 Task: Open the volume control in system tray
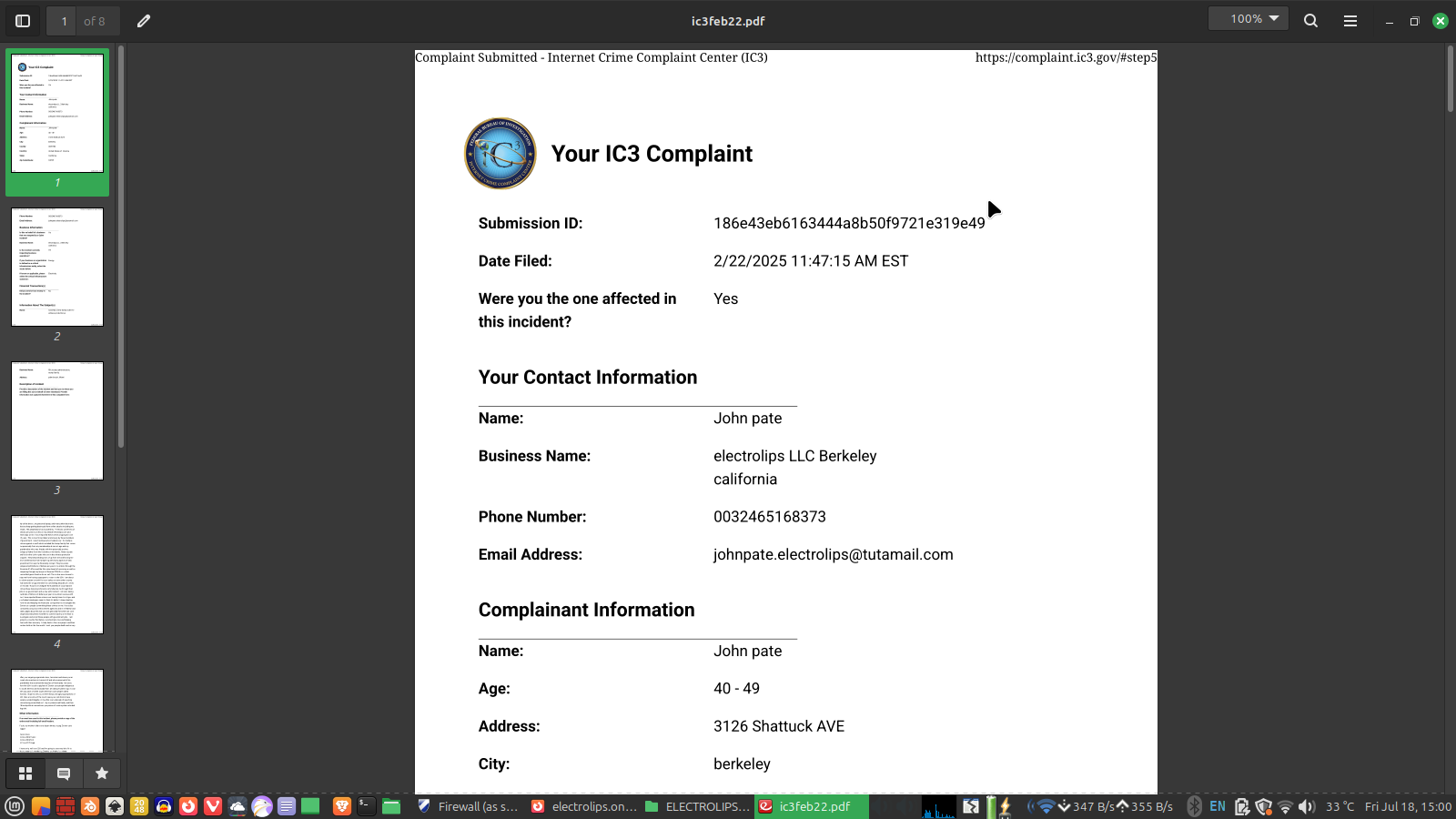[x=1307, y=806]
